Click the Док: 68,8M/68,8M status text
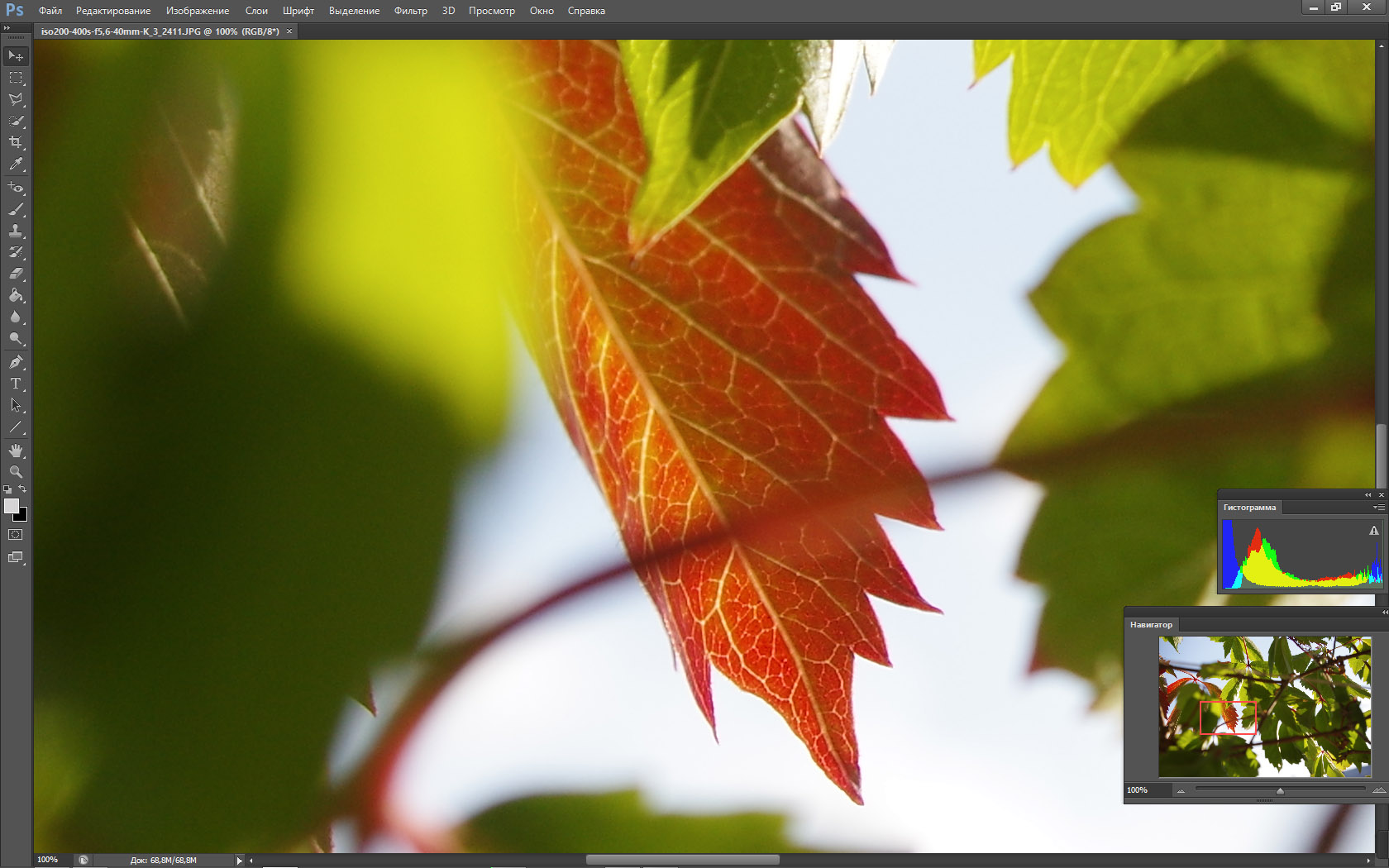 click(164, 861)
